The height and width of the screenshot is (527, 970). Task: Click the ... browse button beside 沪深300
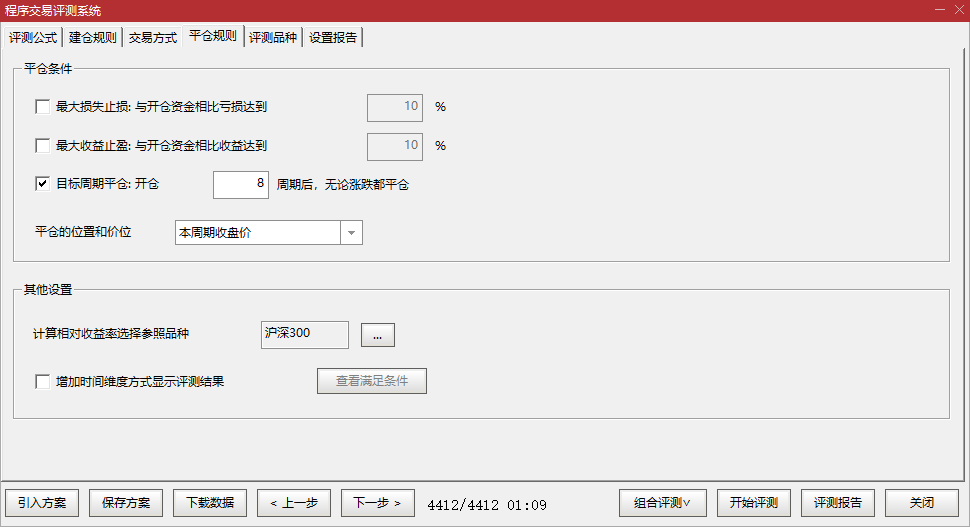point(378,335)
